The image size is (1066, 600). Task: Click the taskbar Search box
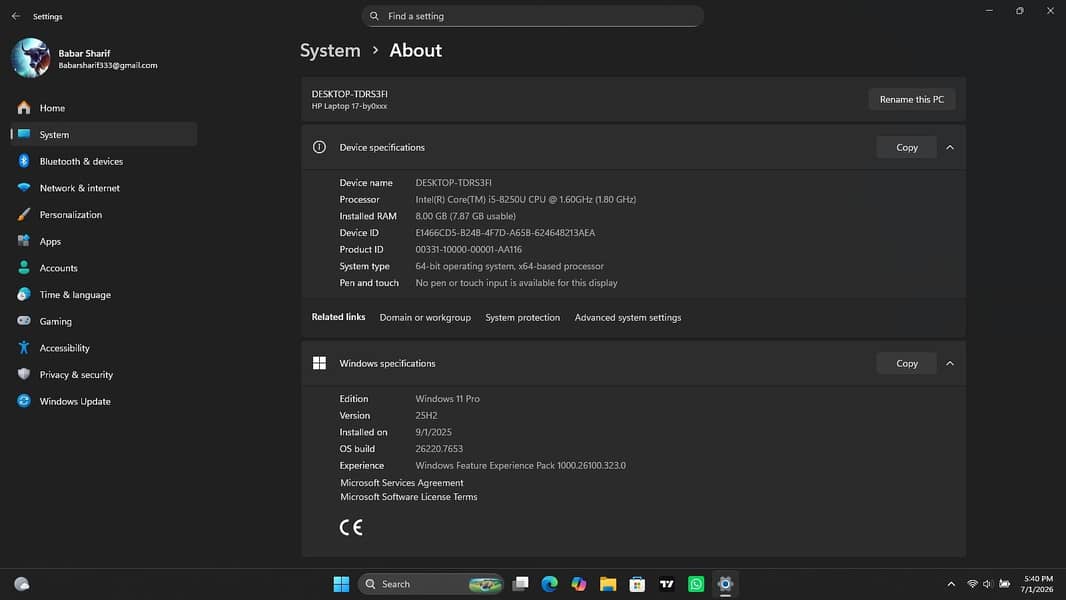[430, 584]
